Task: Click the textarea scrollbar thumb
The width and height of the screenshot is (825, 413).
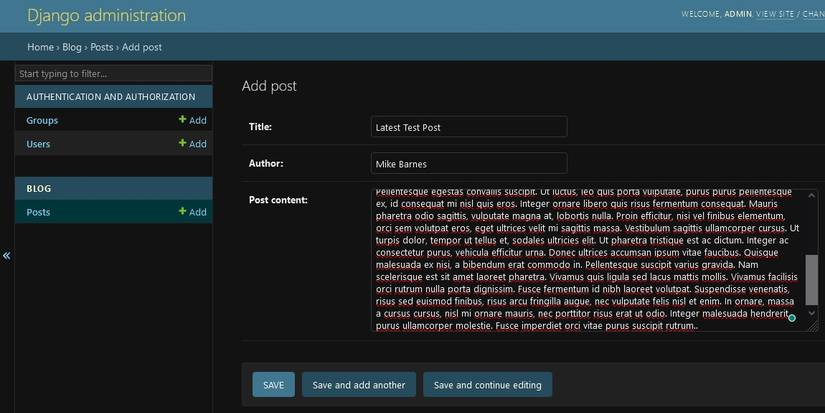Action: [811, 279]
